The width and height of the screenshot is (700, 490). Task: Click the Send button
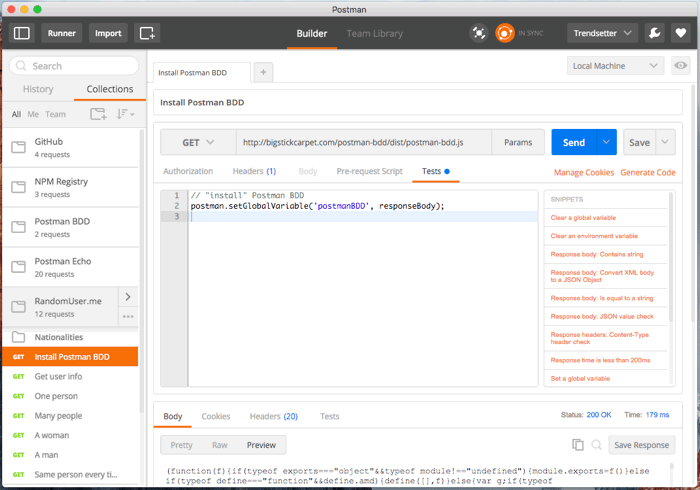[x=574, y=142]
